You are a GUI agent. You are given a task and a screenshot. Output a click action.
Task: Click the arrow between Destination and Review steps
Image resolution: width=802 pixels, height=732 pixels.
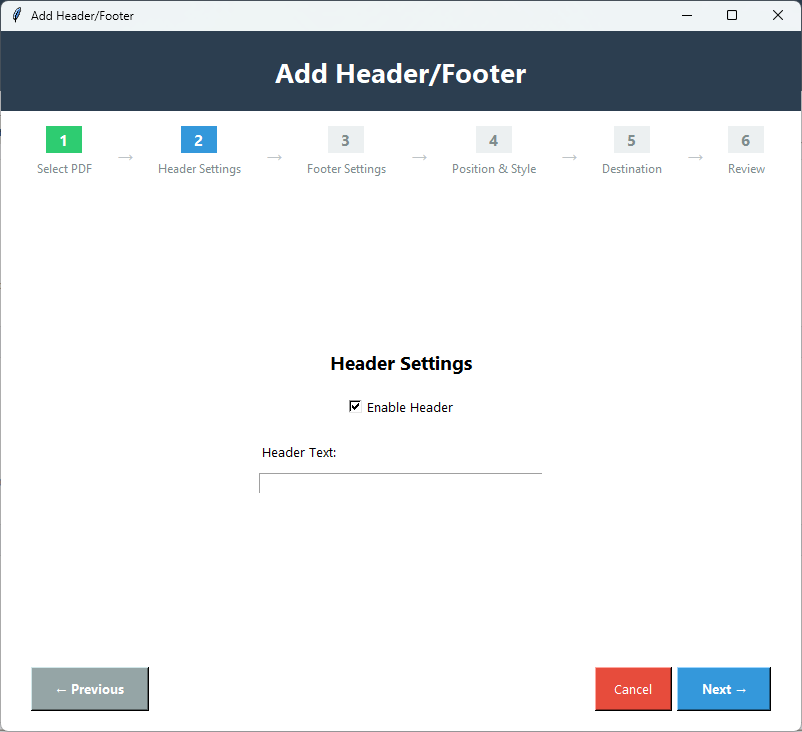click(696, 157)
